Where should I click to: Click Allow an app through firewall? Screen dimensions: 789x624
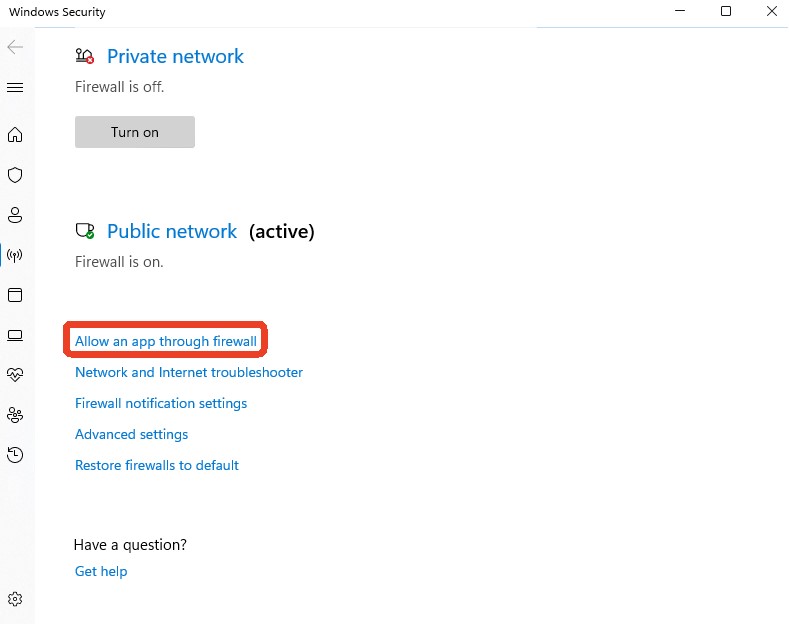coord(166,342)
